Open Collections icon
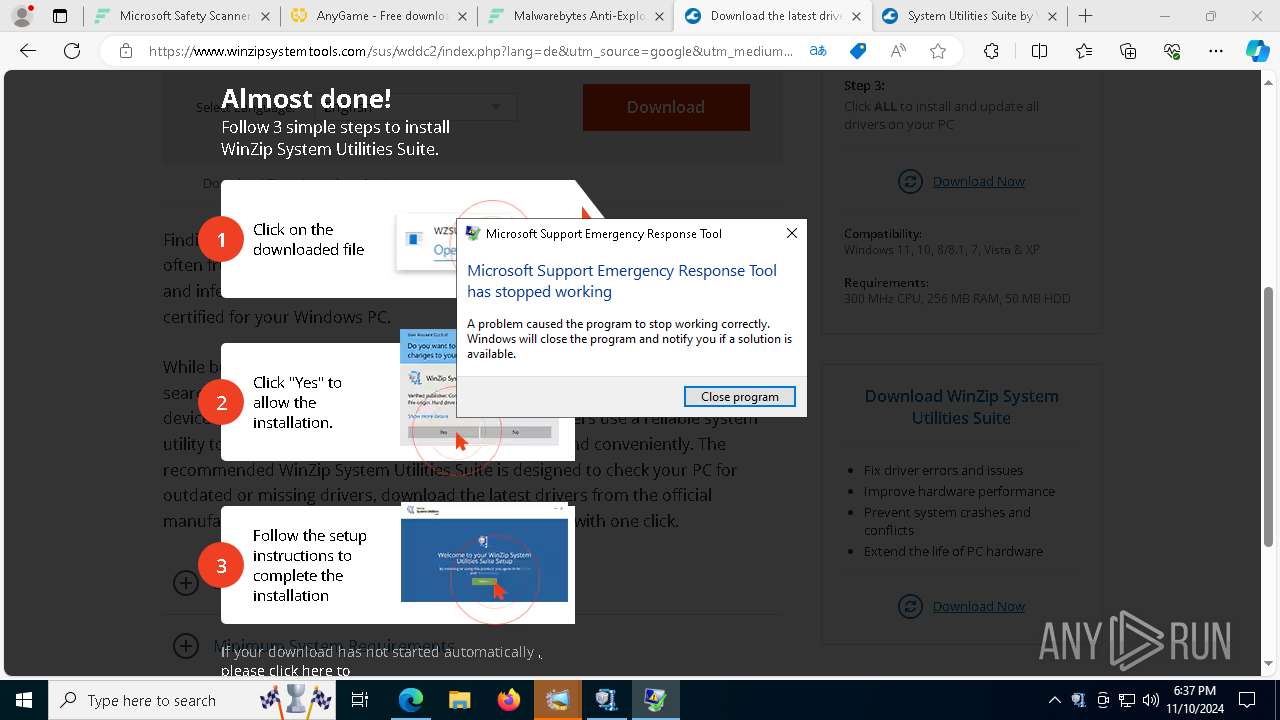 [1128, 51]
